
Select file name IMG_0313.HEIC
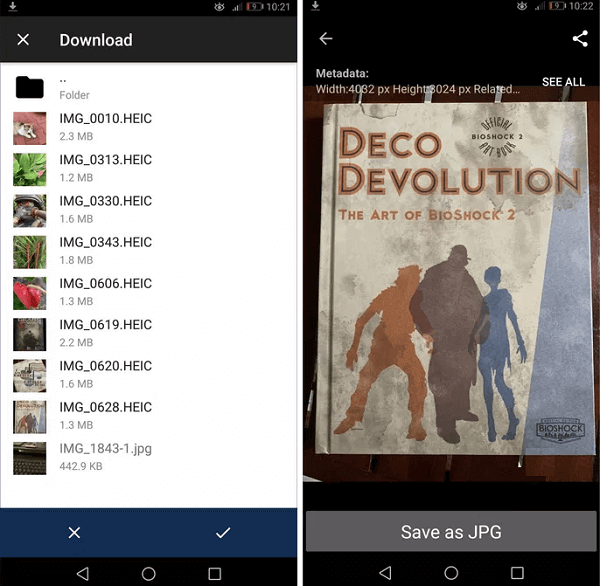[x=106, y=160]
